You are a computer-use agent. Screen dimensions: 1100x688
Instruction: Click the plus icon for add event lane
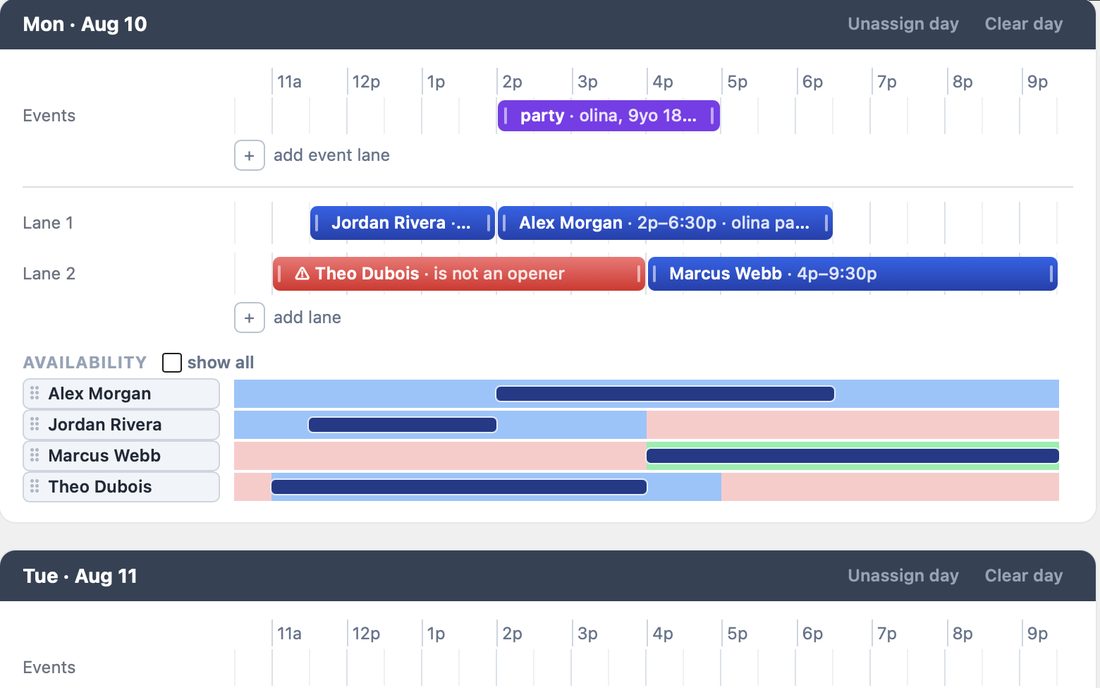[x=249, y=155]
